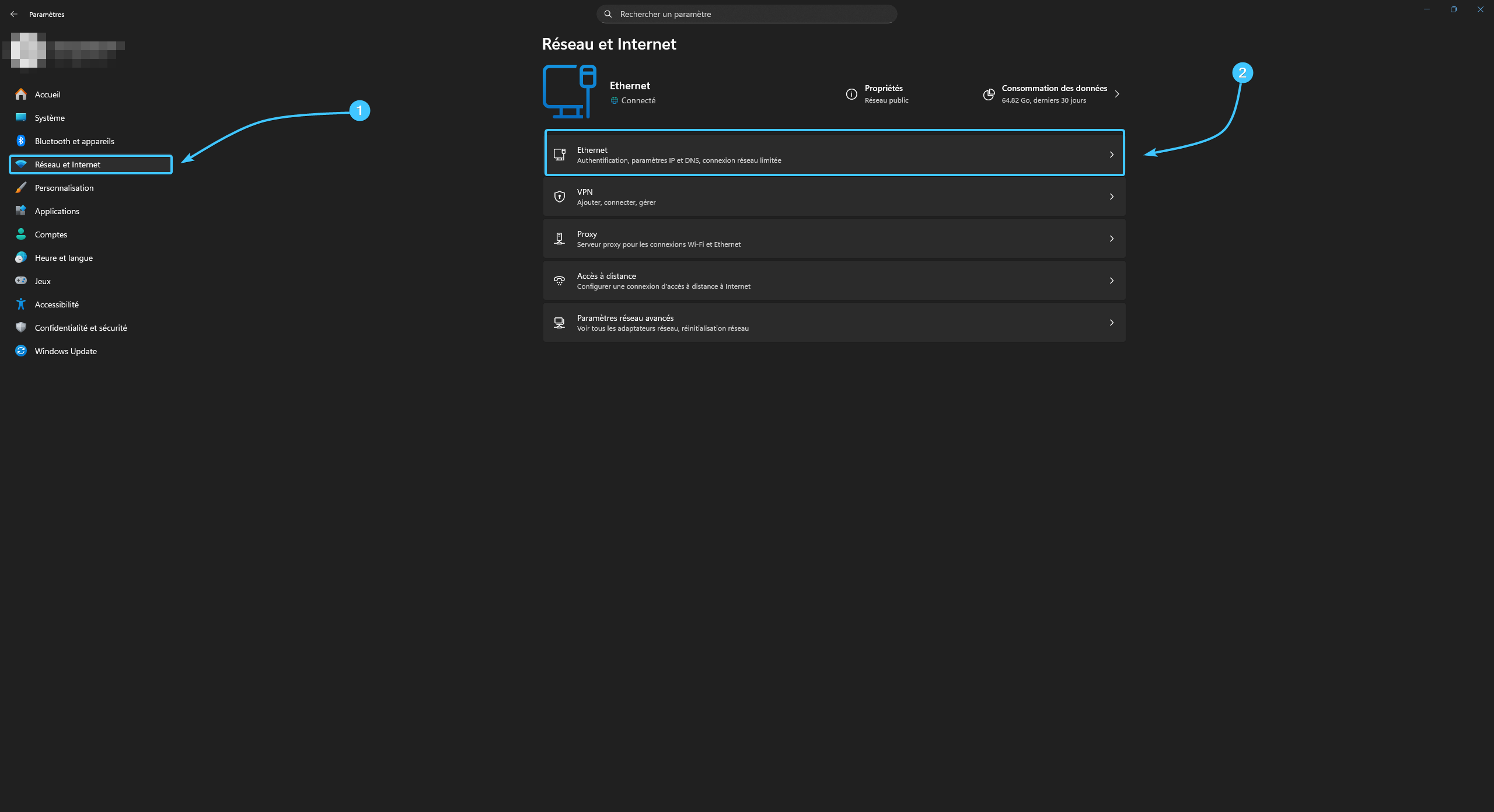
Task: Click the large Ethernet monitor icon
Action: 569,92
